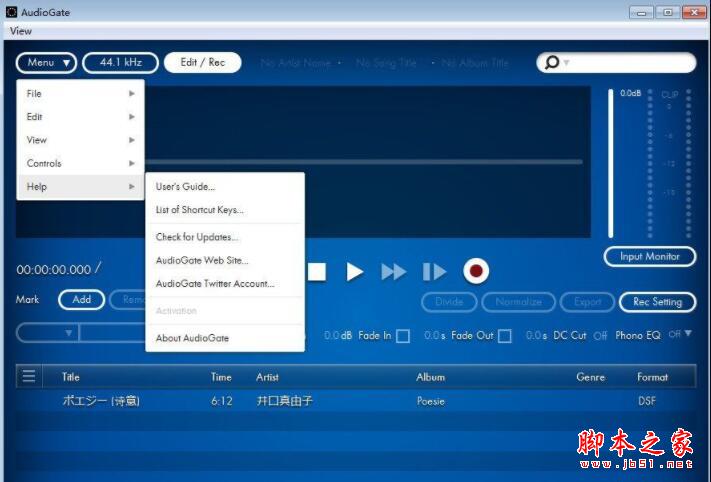
Task: Click the search magnifier icon
Action: 551,62
